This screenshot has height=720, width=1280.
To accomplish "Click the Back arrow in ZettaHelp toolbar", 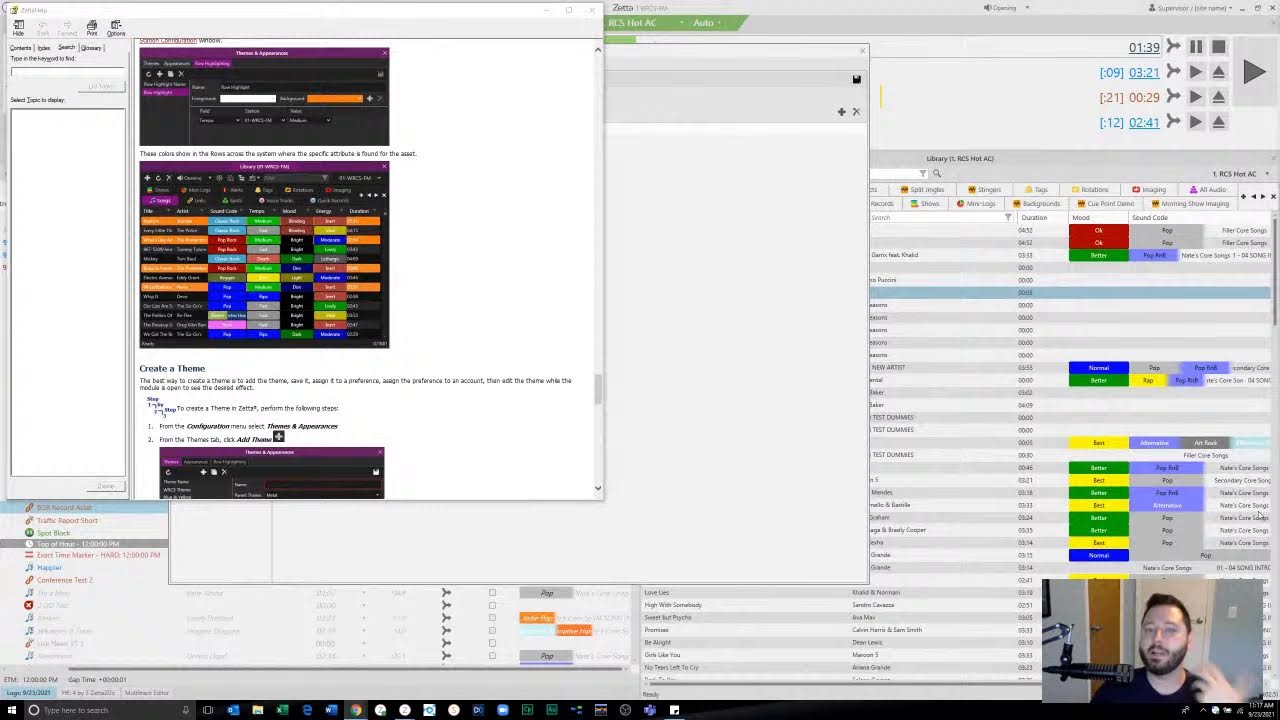I will pos(43,27).
